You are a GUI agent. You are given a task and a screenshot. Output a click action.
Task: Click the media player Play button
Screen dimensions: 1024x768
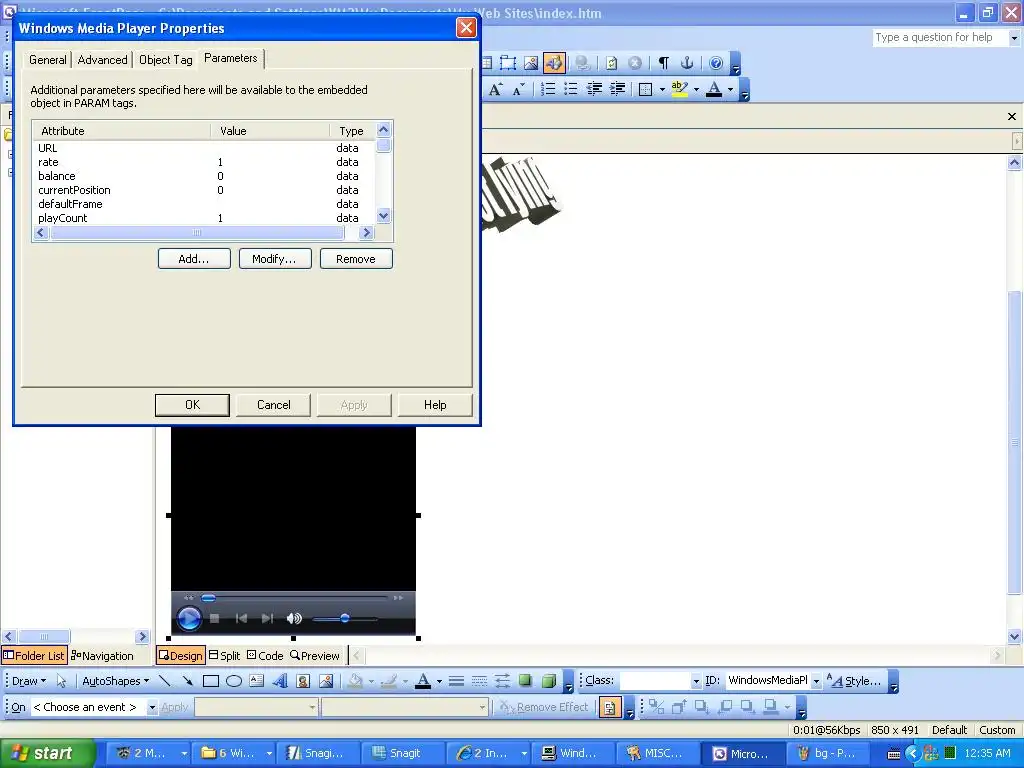pyautogui.click(x=189, y=618)
